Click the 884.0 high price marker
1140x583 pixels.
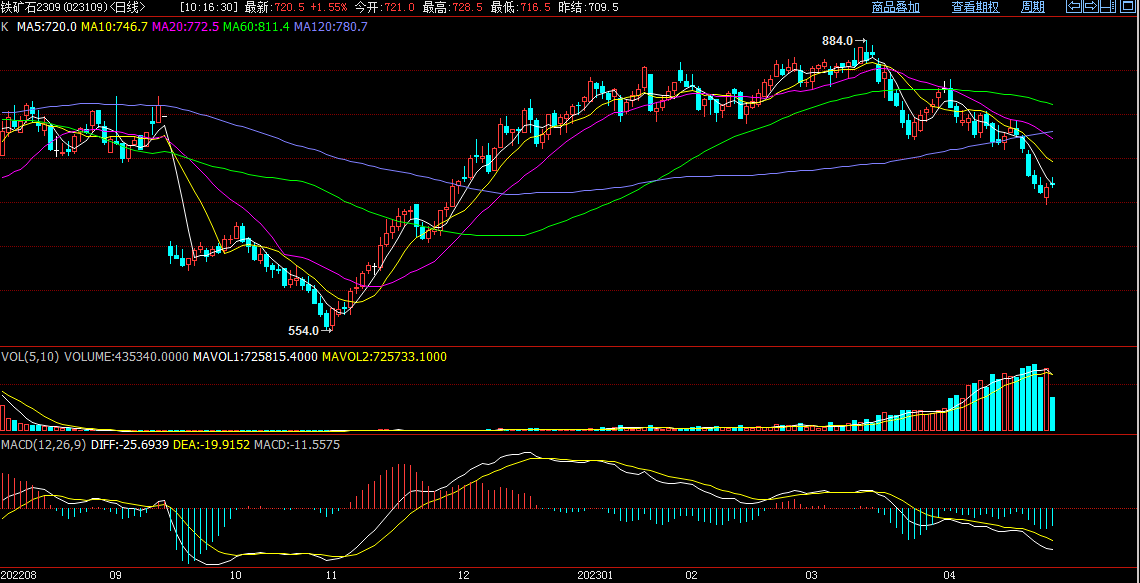837,41
